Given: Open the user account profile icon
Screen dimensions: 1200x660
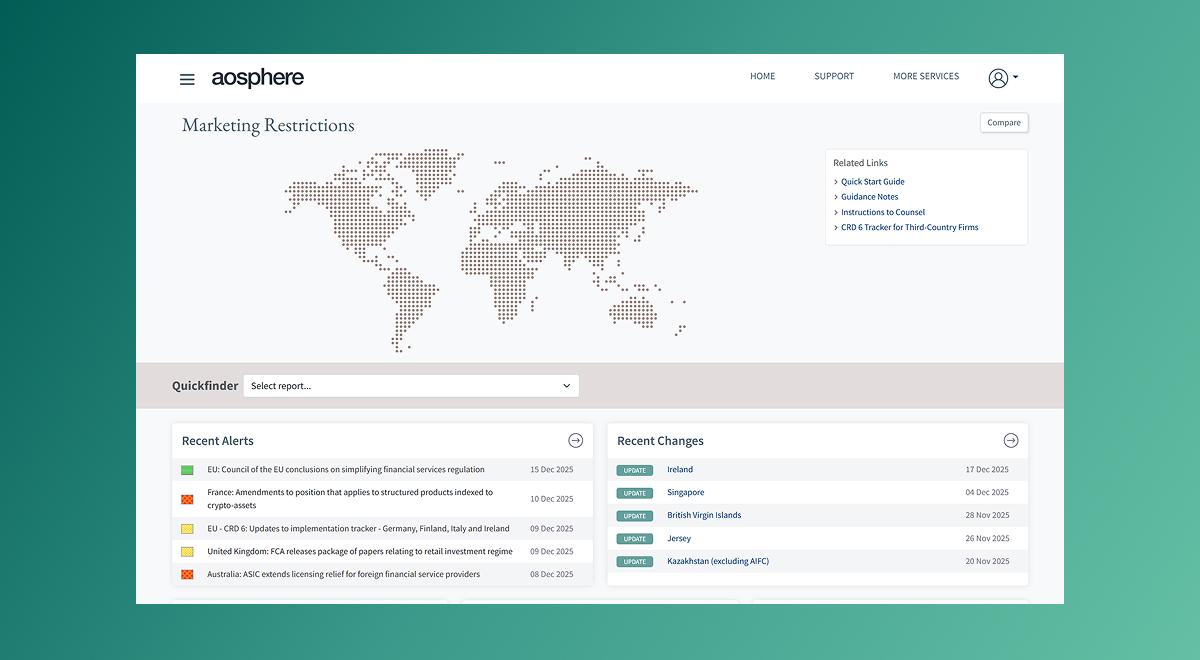Looking at the screenshot, I should (x=997, y=78).
